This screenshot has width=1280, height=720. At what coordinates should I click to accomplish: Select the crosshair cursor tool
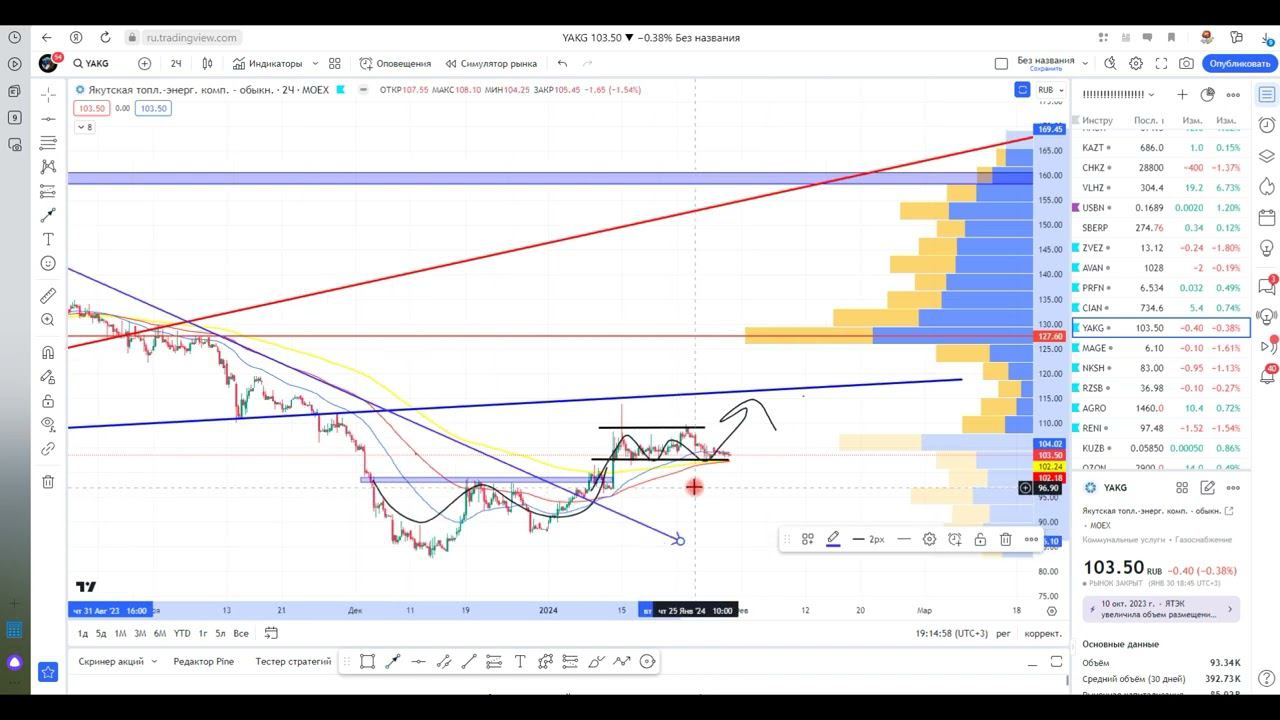(48, 95)
